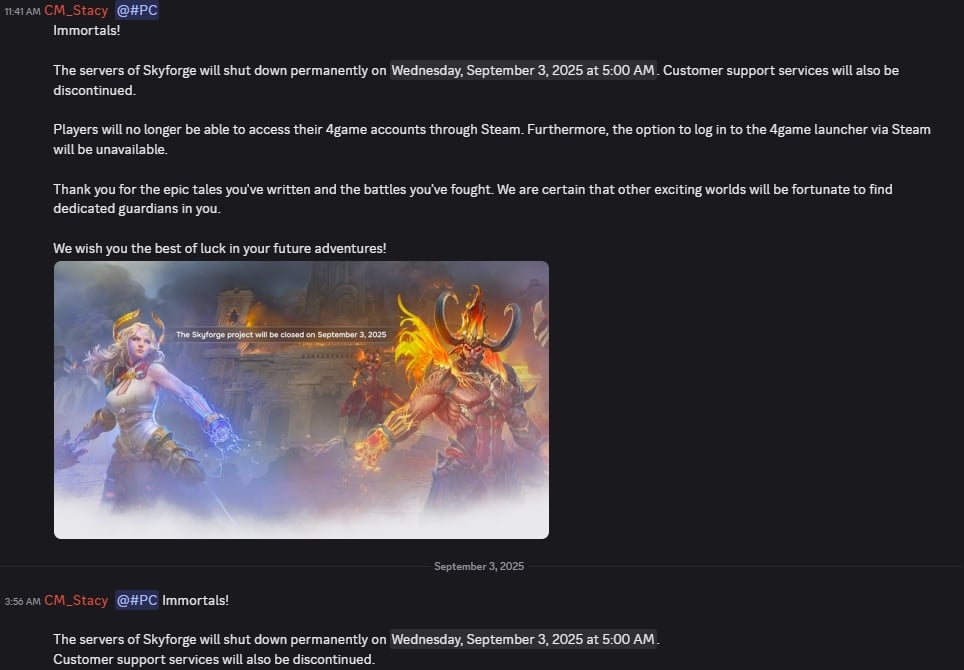Click the highlighted shutdown date in the first message
Screen dimensions: 964x670
point(523,70)
